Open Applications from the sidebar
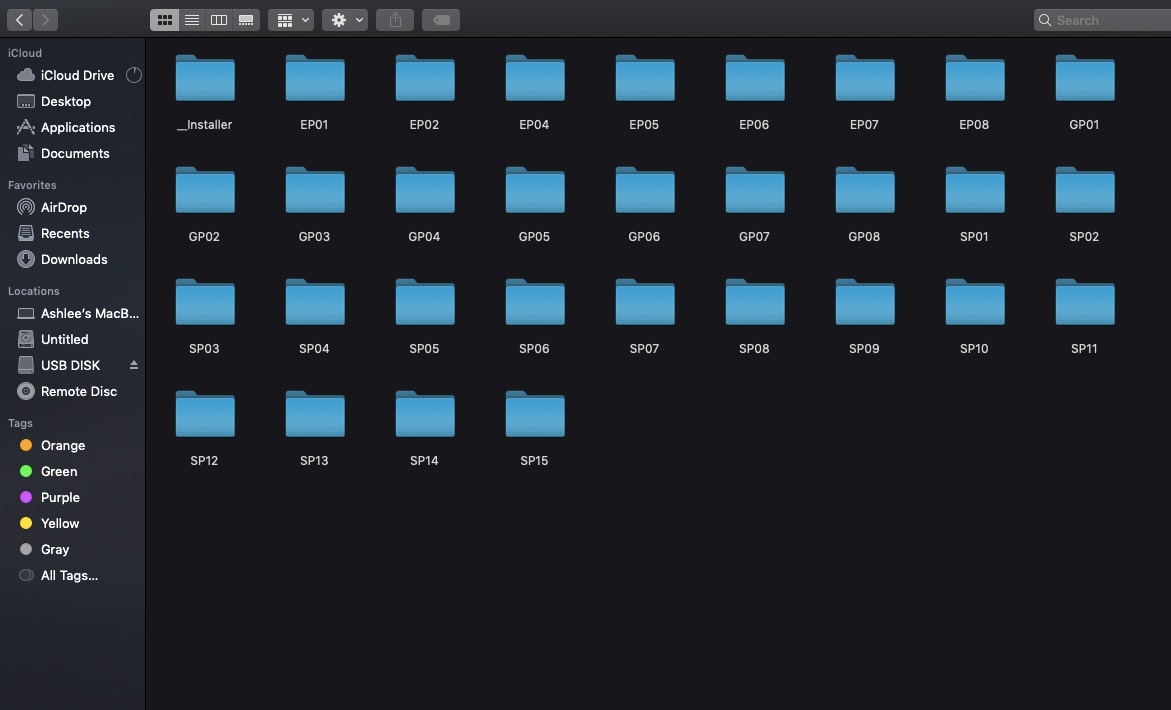1171x710 pixels. pos(77,127)
